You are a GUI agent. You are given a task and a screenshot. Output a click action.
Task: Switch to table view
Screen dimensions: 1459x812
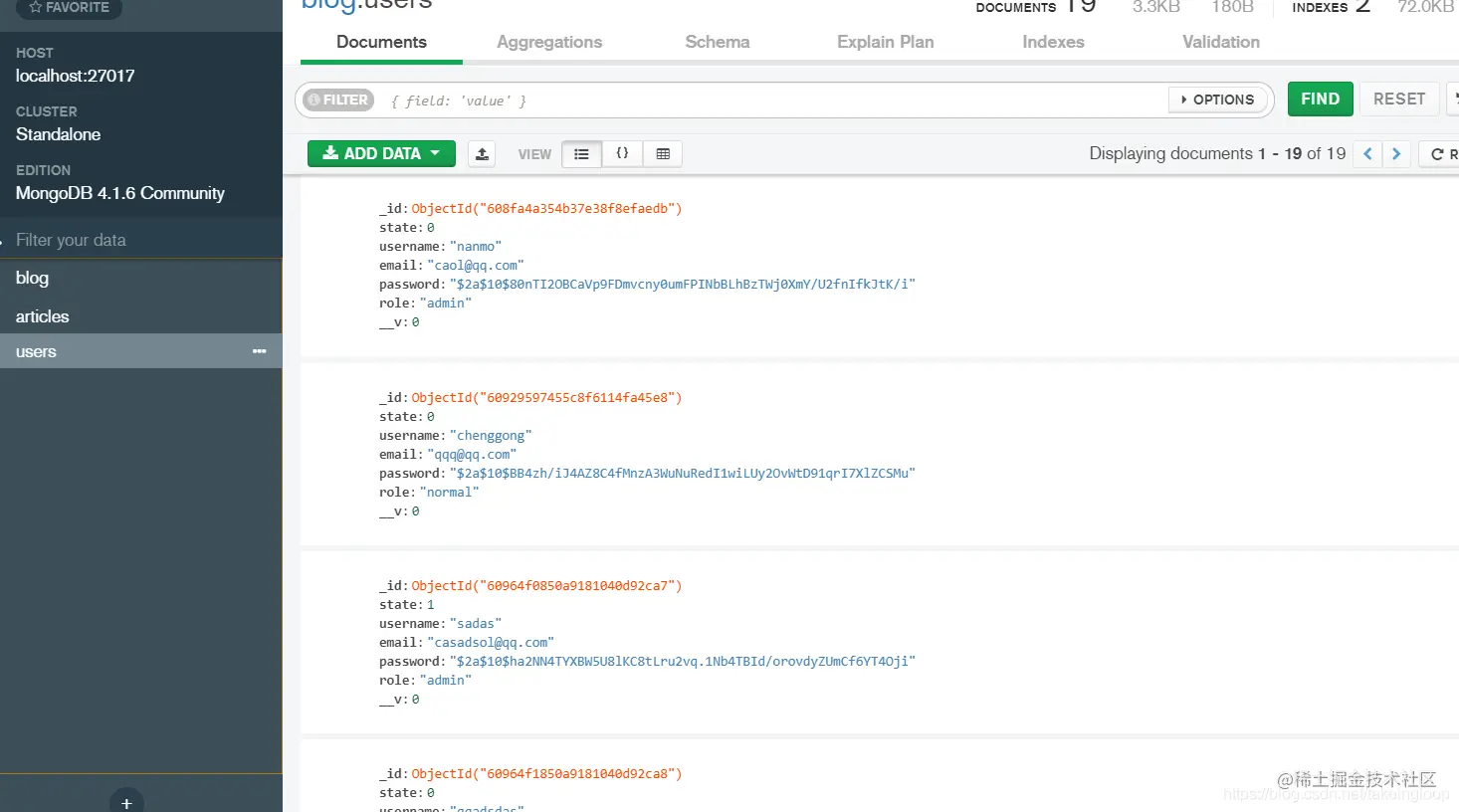[663, 154]
